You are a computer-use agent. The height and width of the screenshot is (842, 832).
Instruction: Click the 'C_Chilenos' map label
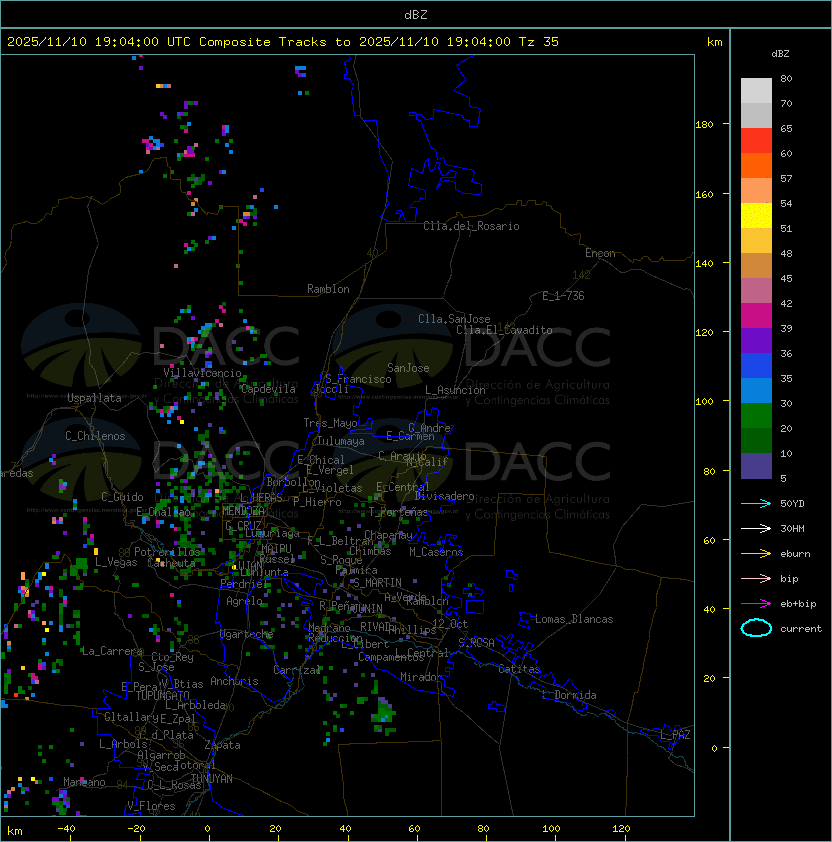(95, 436)
